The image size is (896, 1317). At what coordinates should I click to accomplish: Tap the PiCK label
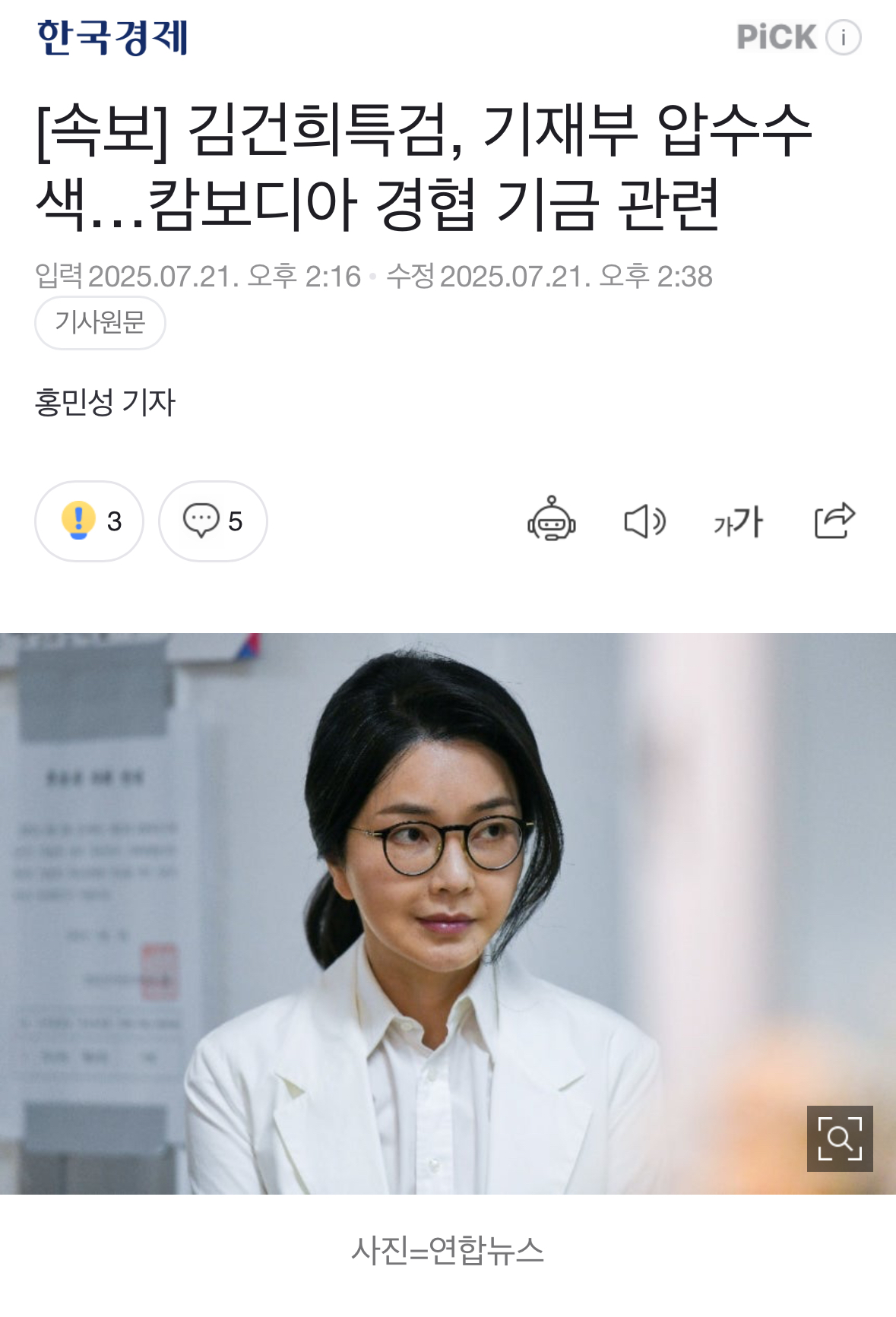point(777,37)
